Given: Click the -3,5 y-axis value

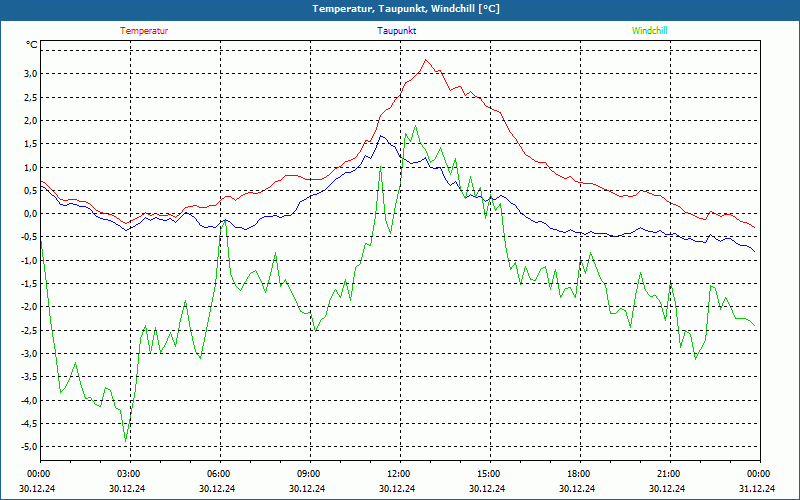Looking at the screenshot, I should click(30, 377).
